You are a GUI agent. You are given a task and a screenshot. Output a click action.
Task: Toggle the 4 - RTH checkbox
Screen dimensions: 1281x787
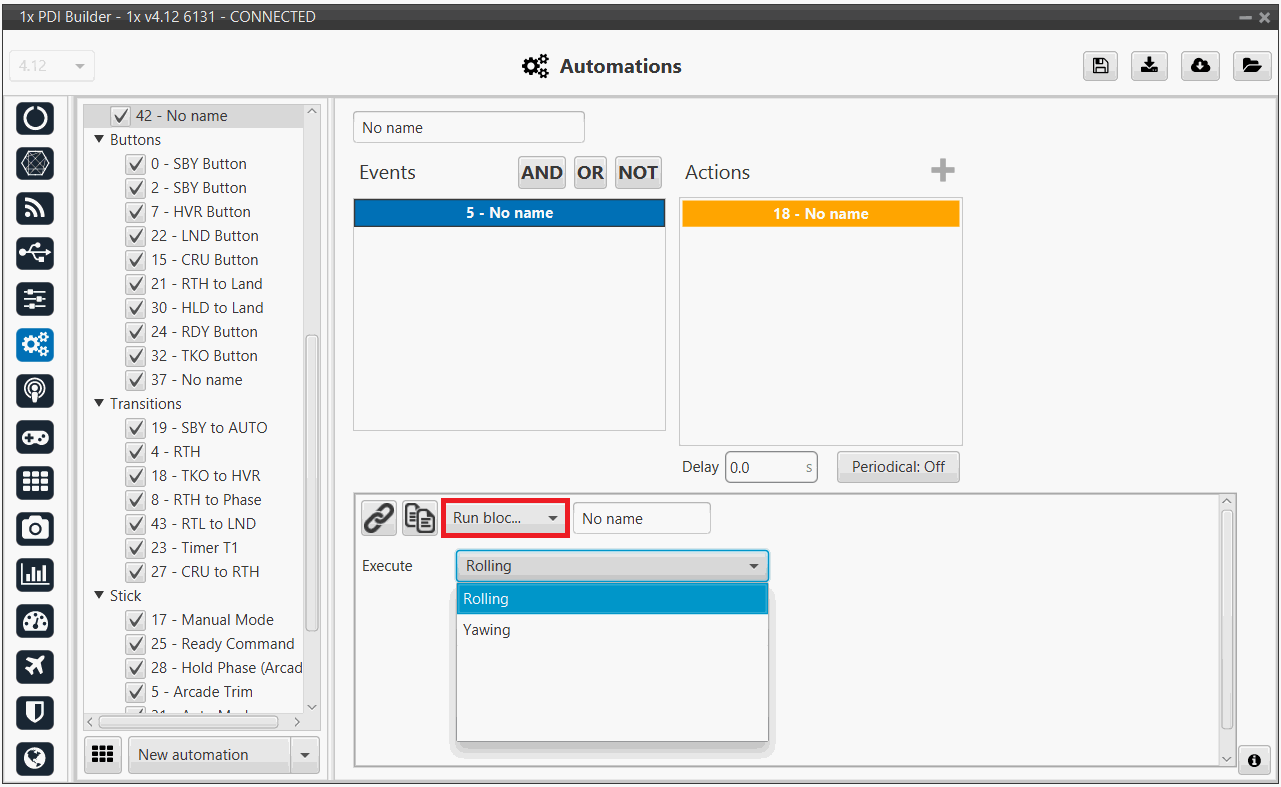click(136, 452)
